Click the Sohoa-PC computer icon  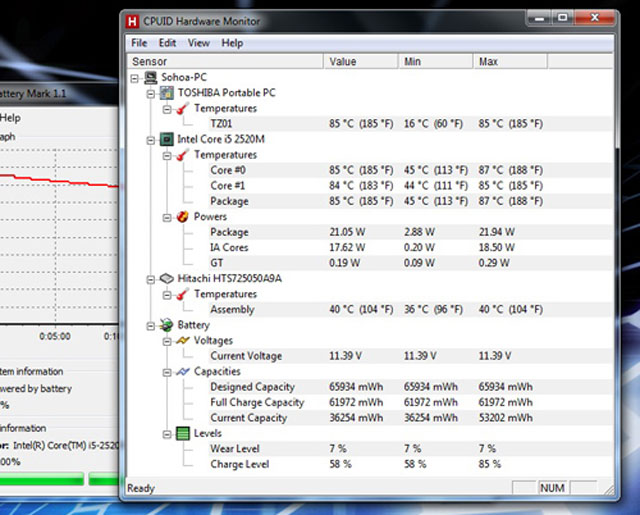(151, 78)
